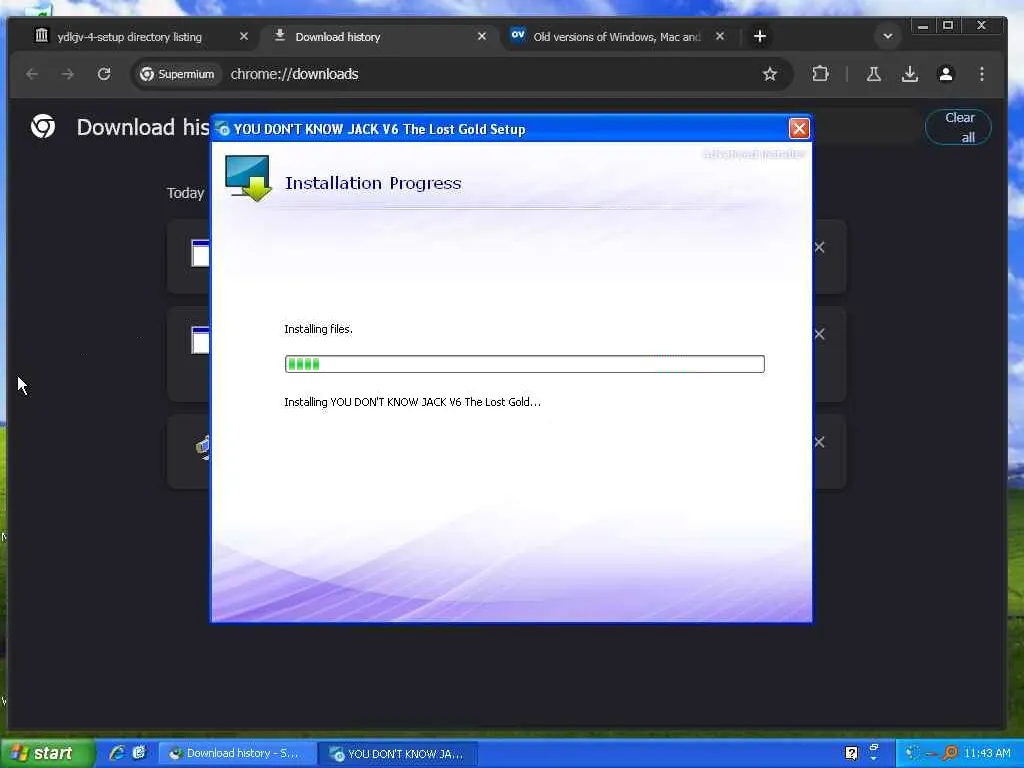Image resolution: width=1024 pixels, height=768 pixels.
Task: Click the second quick launch icon
Action: click(139, 753)
